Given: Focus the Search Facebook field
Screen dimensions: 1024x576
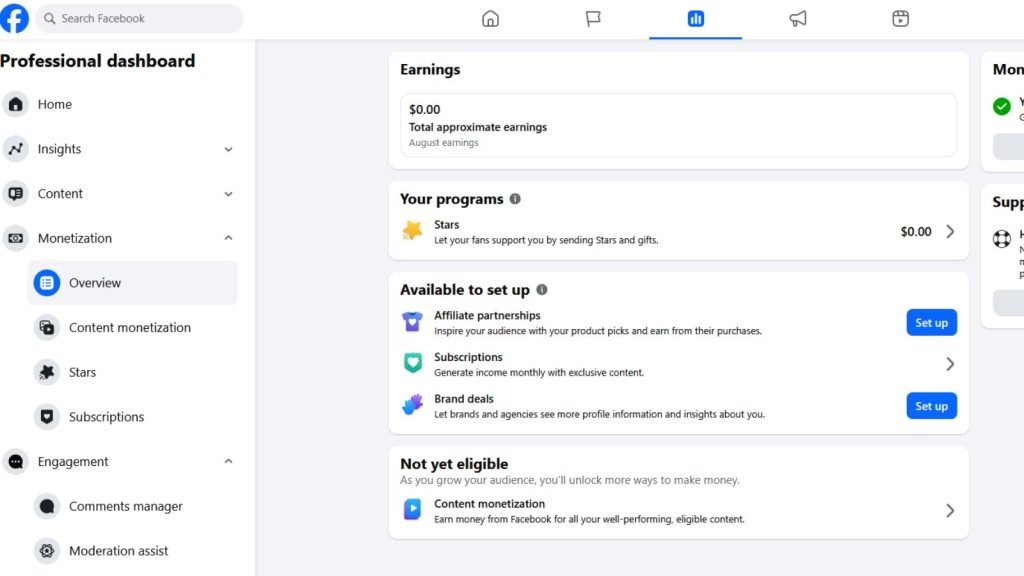Looking at the screenshot, I should pyautogui.click(x=139, y=18).
